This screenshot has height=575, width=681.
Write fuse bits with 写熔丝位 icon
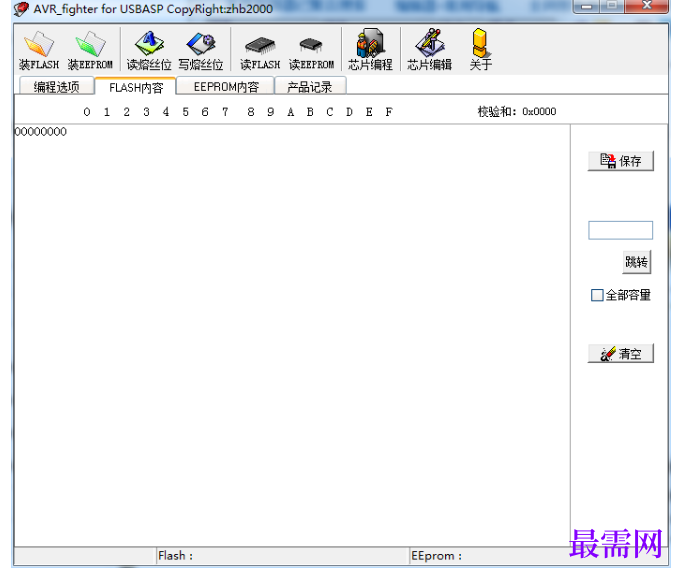click(201, 50)
